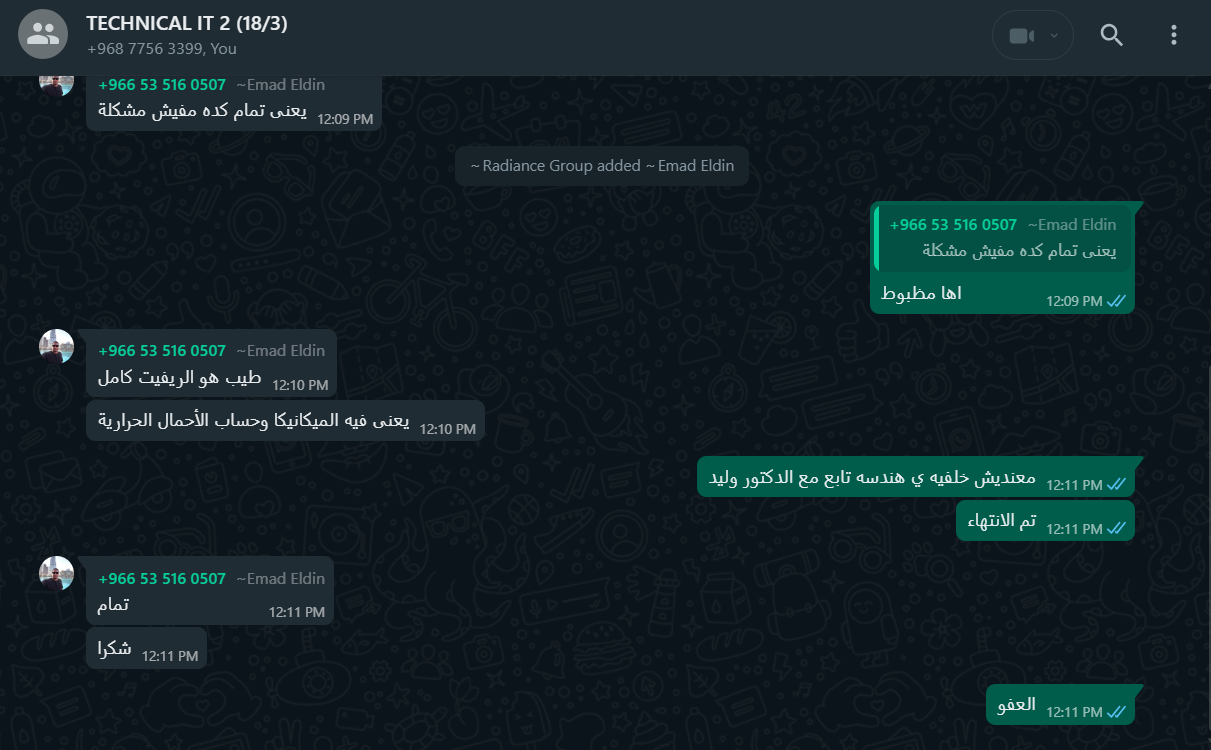Click read receipt ticks on العفو message
Image resolution: width=1211 pixels, height=750 pixels.
point(1117,712)
